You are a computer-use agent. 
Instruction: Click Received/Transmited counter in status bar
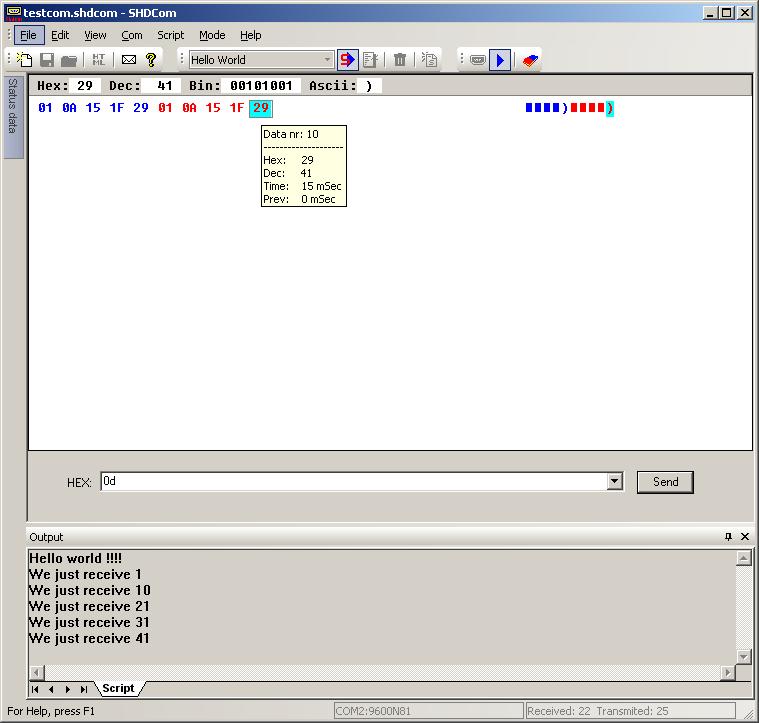(630, 711)
